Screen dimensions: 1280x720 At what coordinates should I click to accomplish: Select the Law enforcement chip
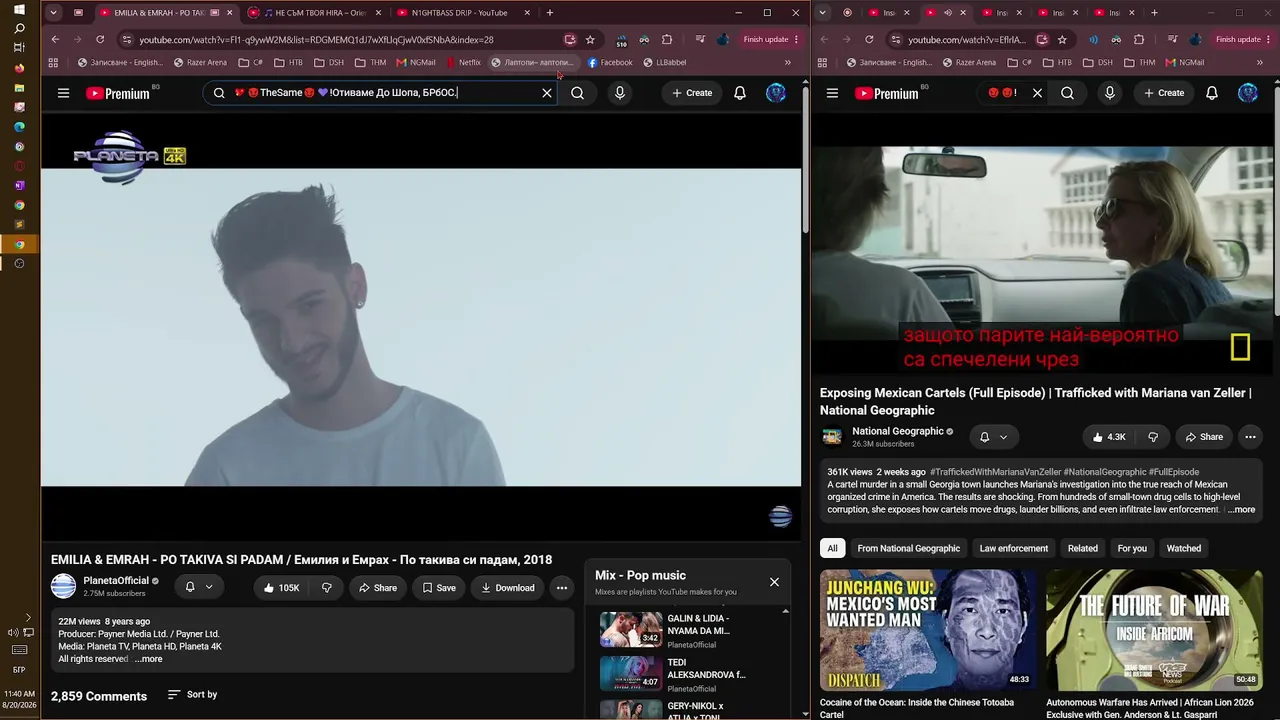[x=1014, y=548]
